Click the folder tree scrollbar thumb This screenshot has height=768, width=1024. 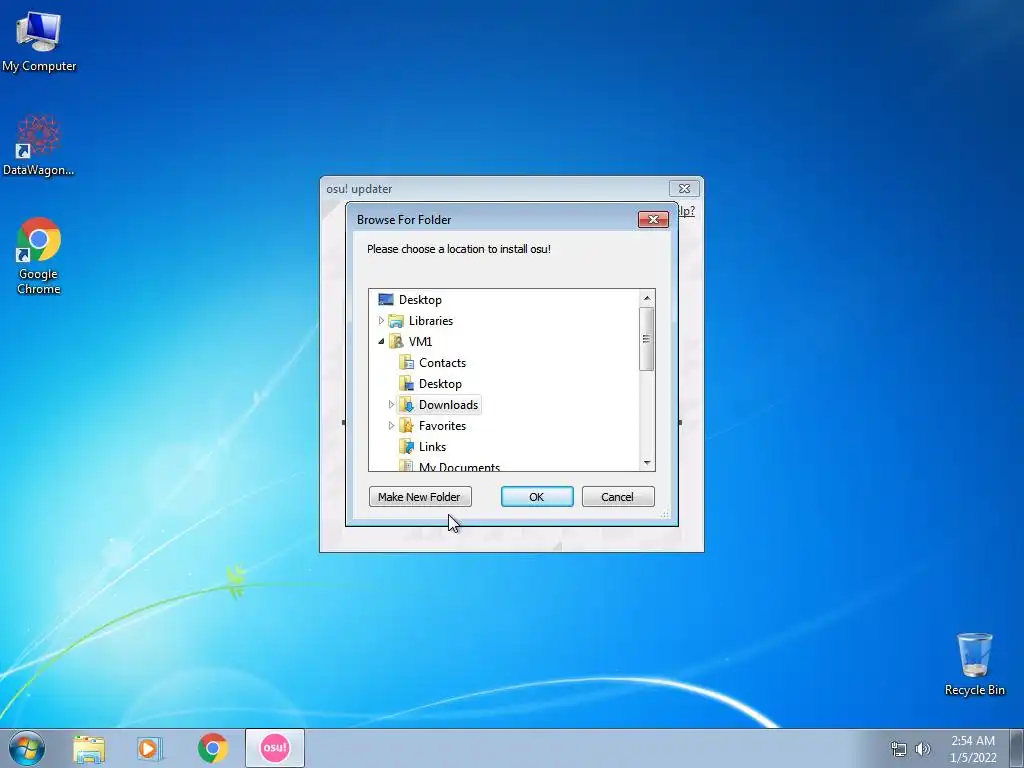647,338
